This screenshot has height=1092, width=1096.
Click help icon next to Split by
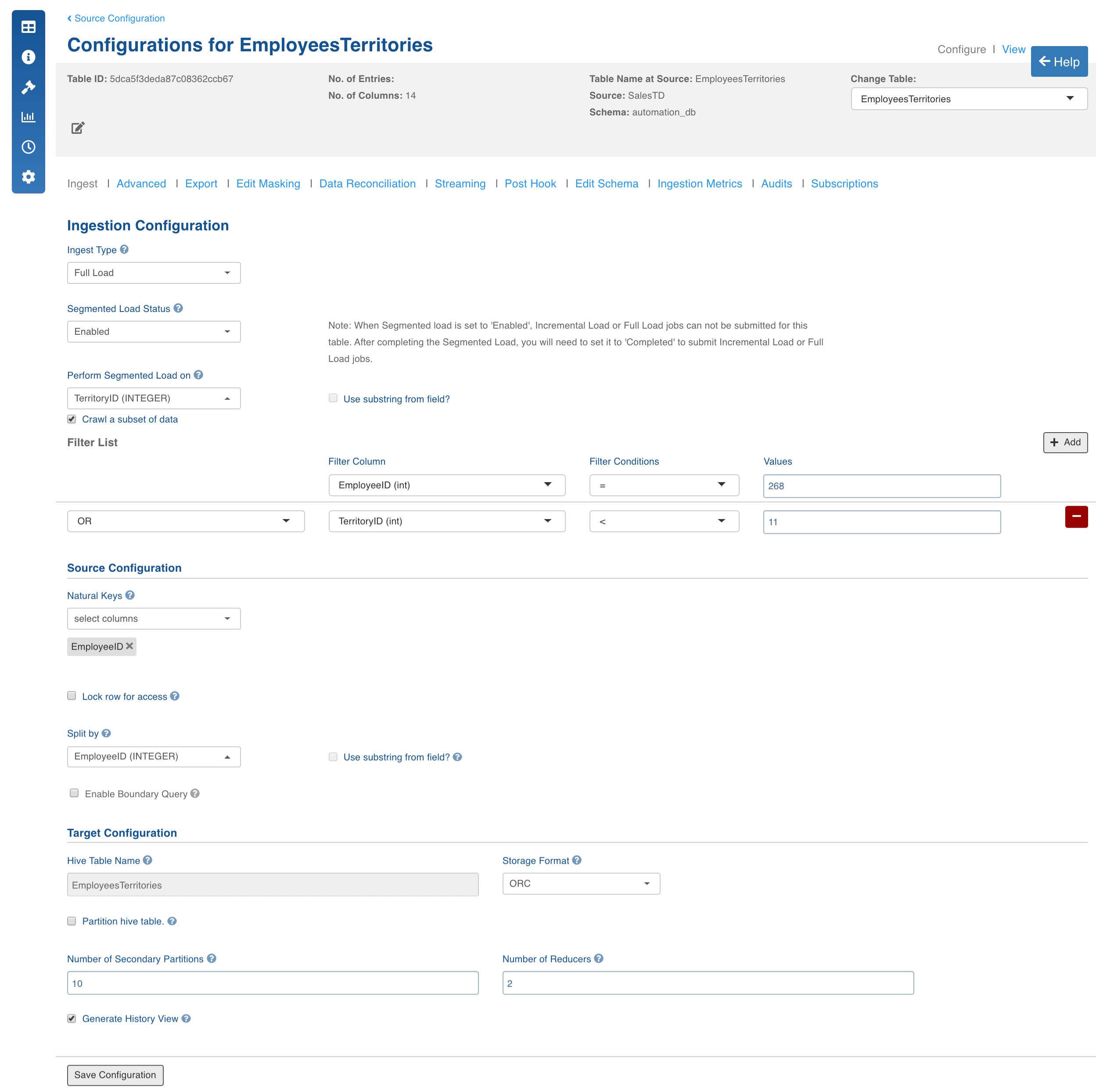[x=106, y=733]
